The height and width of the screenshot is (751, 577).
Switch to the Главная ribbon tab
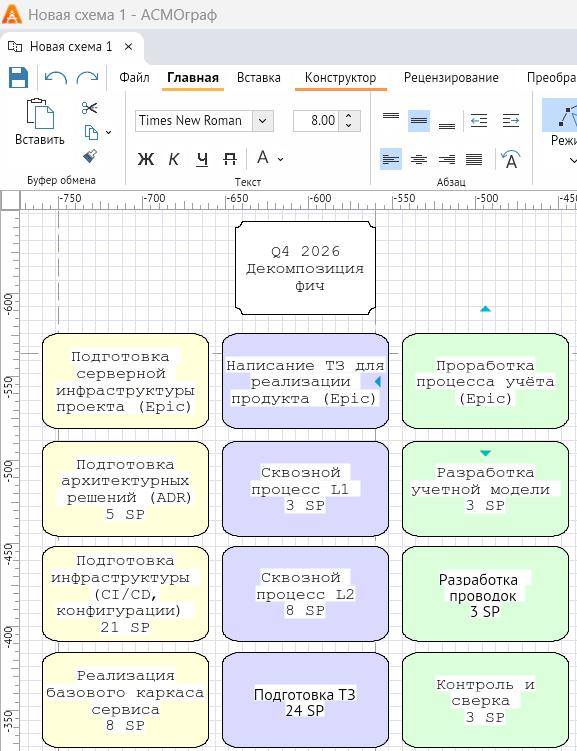pyautogui.click(x=193, y=78)
